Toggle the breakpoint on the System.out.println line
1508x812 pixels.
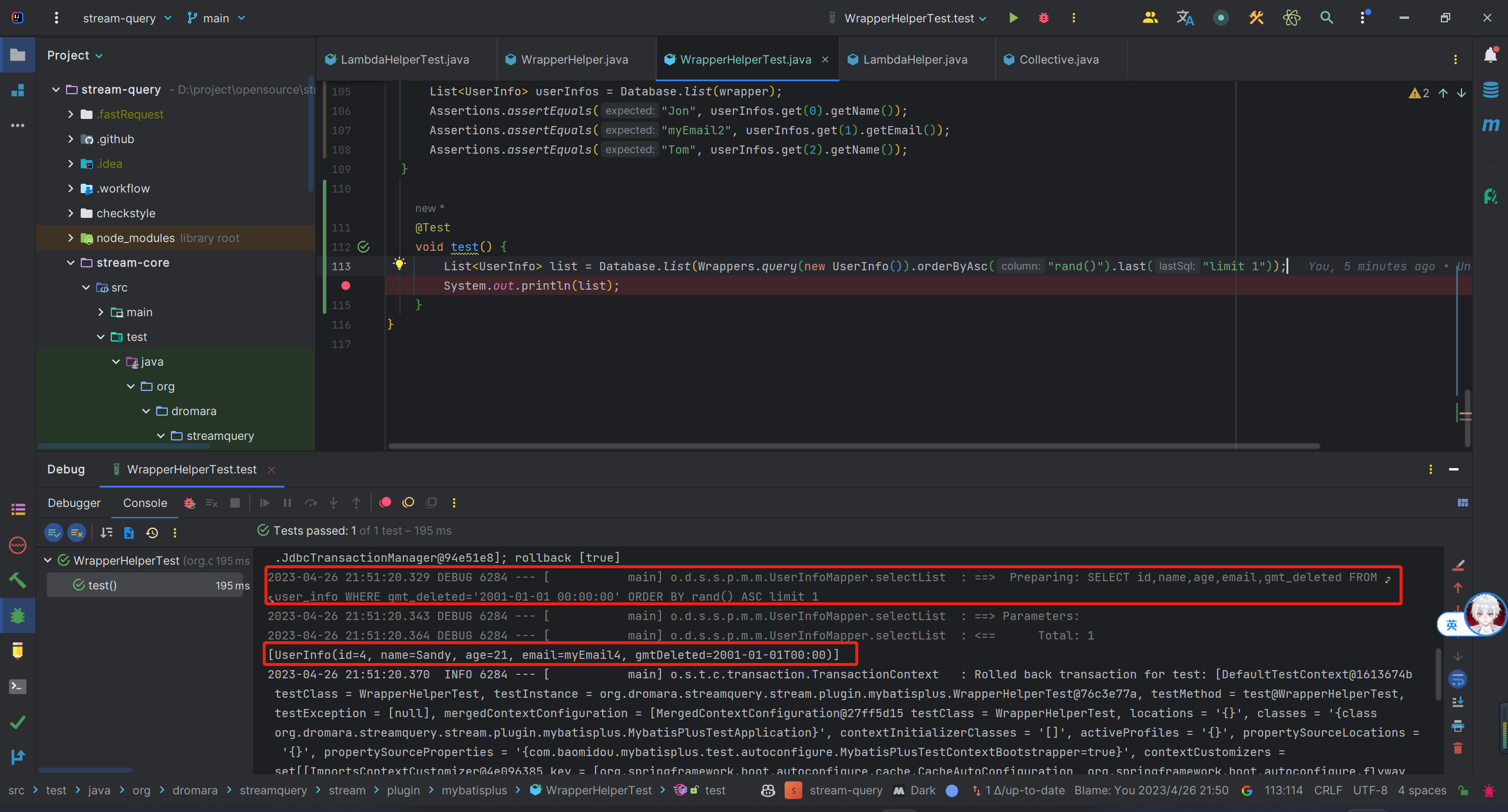(x=346, y=286)
